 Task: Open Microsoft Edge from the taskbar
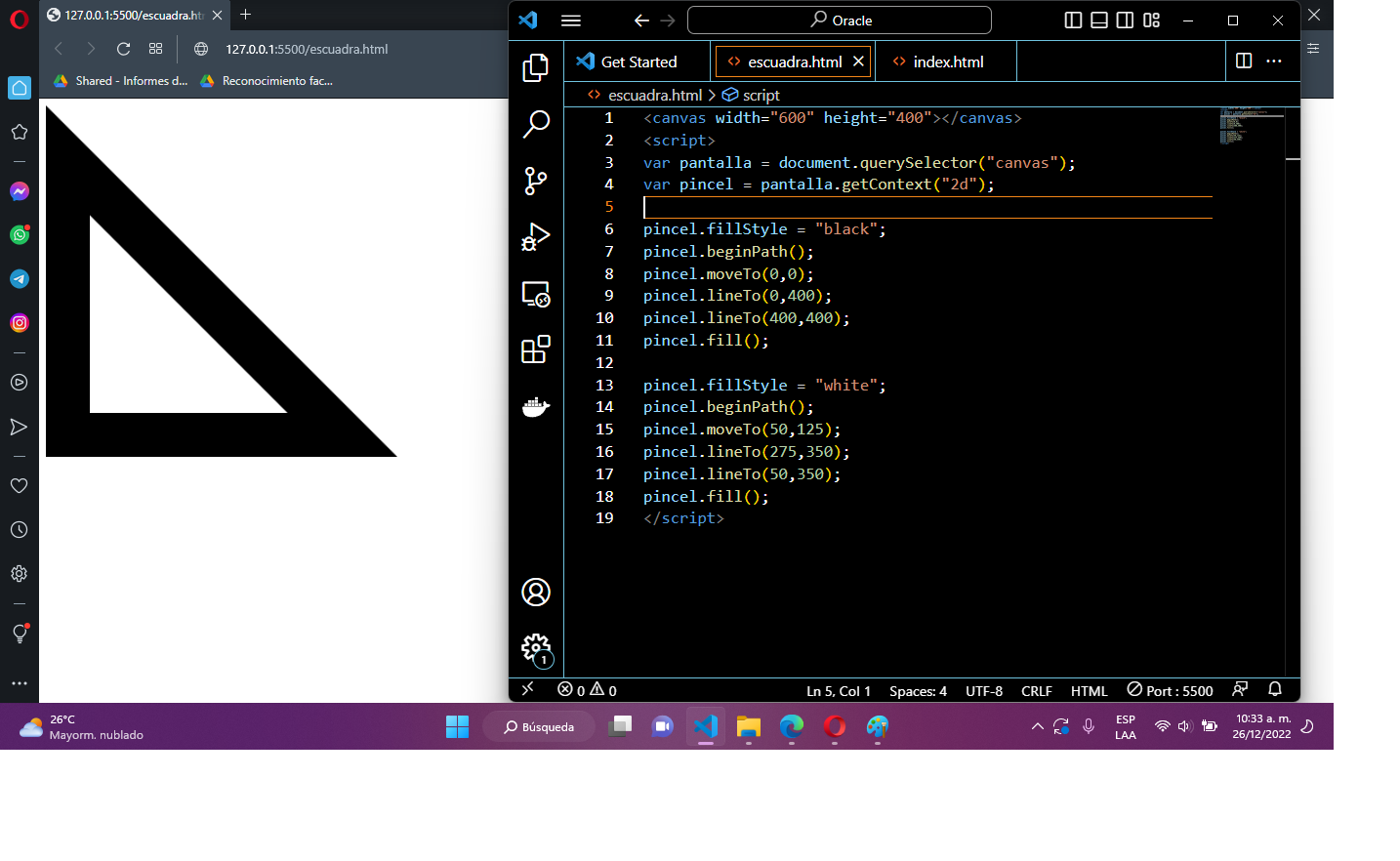tap(792, 726)
